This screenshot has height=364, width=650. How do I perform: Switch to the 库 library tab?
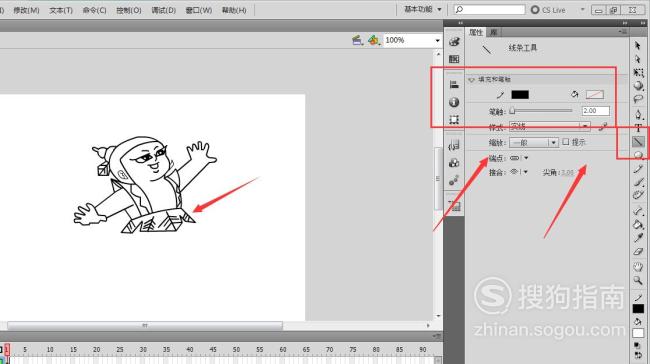click(493, 32)
